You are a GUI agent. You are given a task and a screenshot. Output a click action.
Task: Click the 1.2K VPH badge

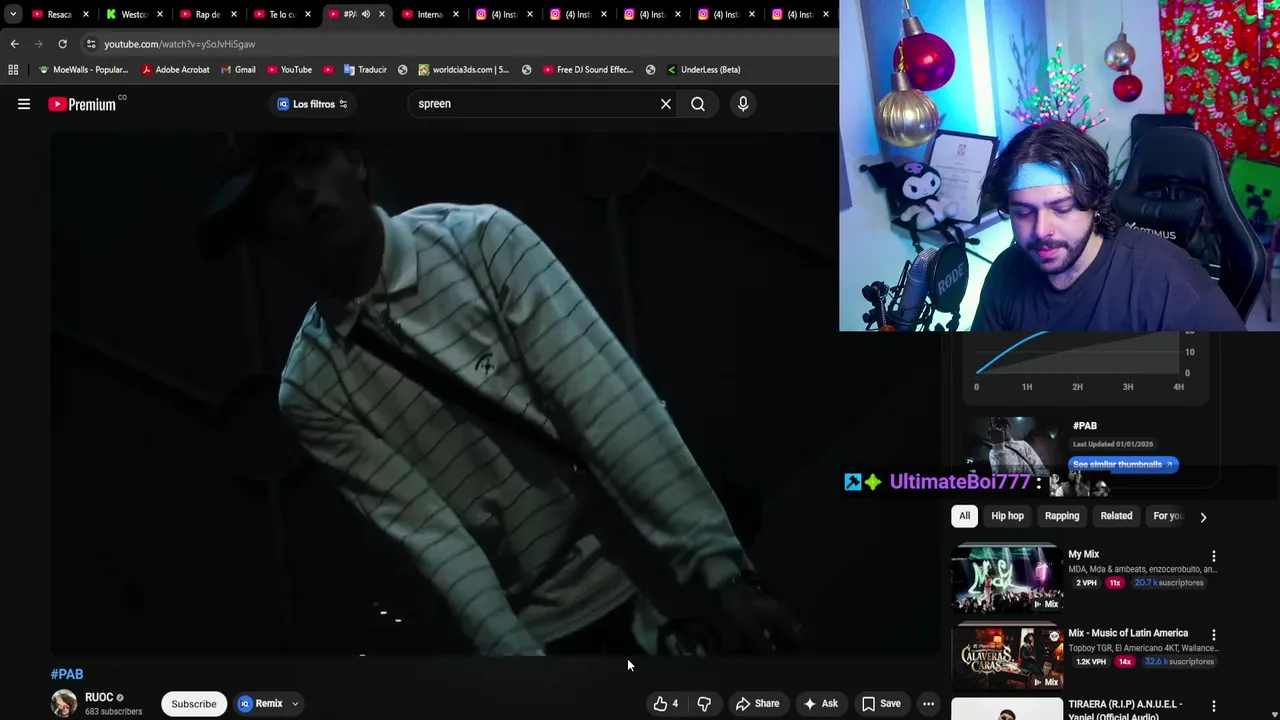(x=1091, y=661)
